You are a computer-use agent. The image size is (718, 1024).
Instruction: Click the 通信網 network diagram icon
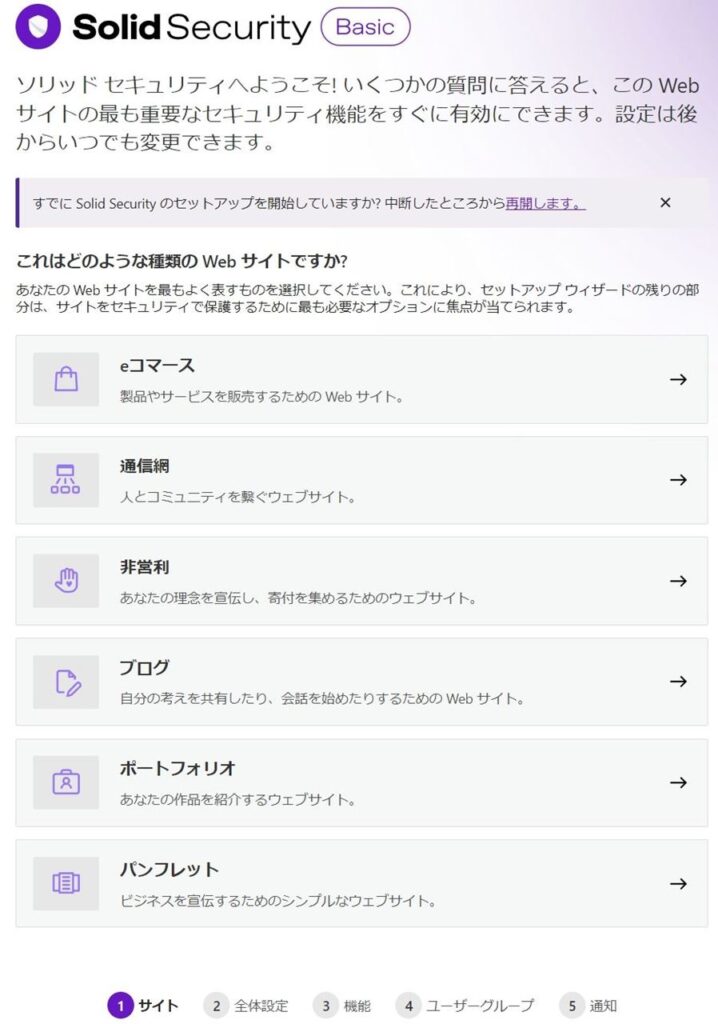[x=66, y=480]
